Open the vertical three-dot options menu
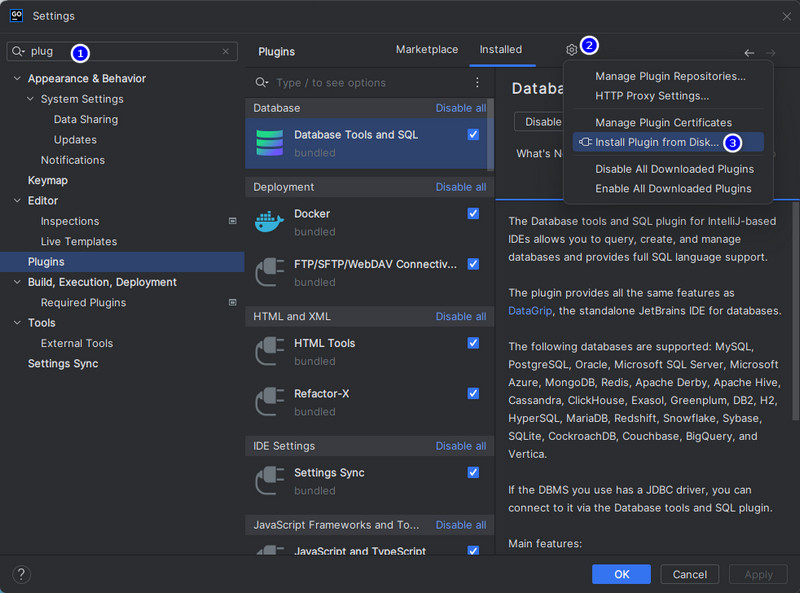 [477, 82]
